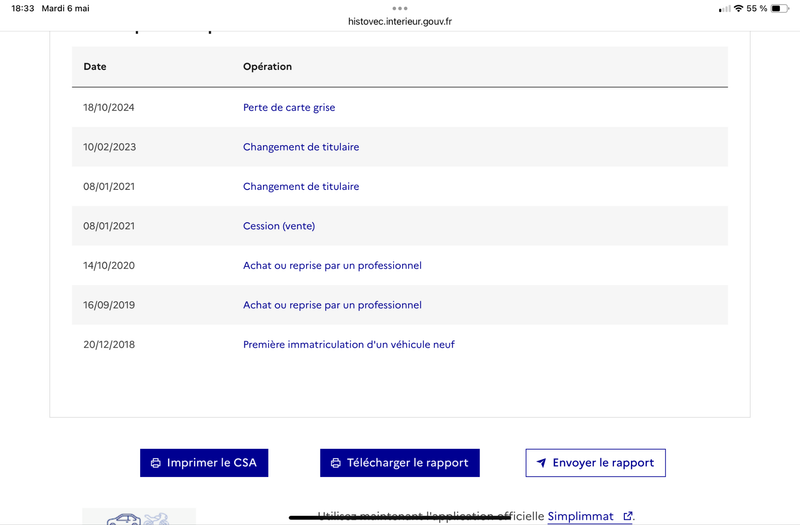Click the Date column header
Image resolution: width=800 pixels, height=525 pixels.
point(95,67)
